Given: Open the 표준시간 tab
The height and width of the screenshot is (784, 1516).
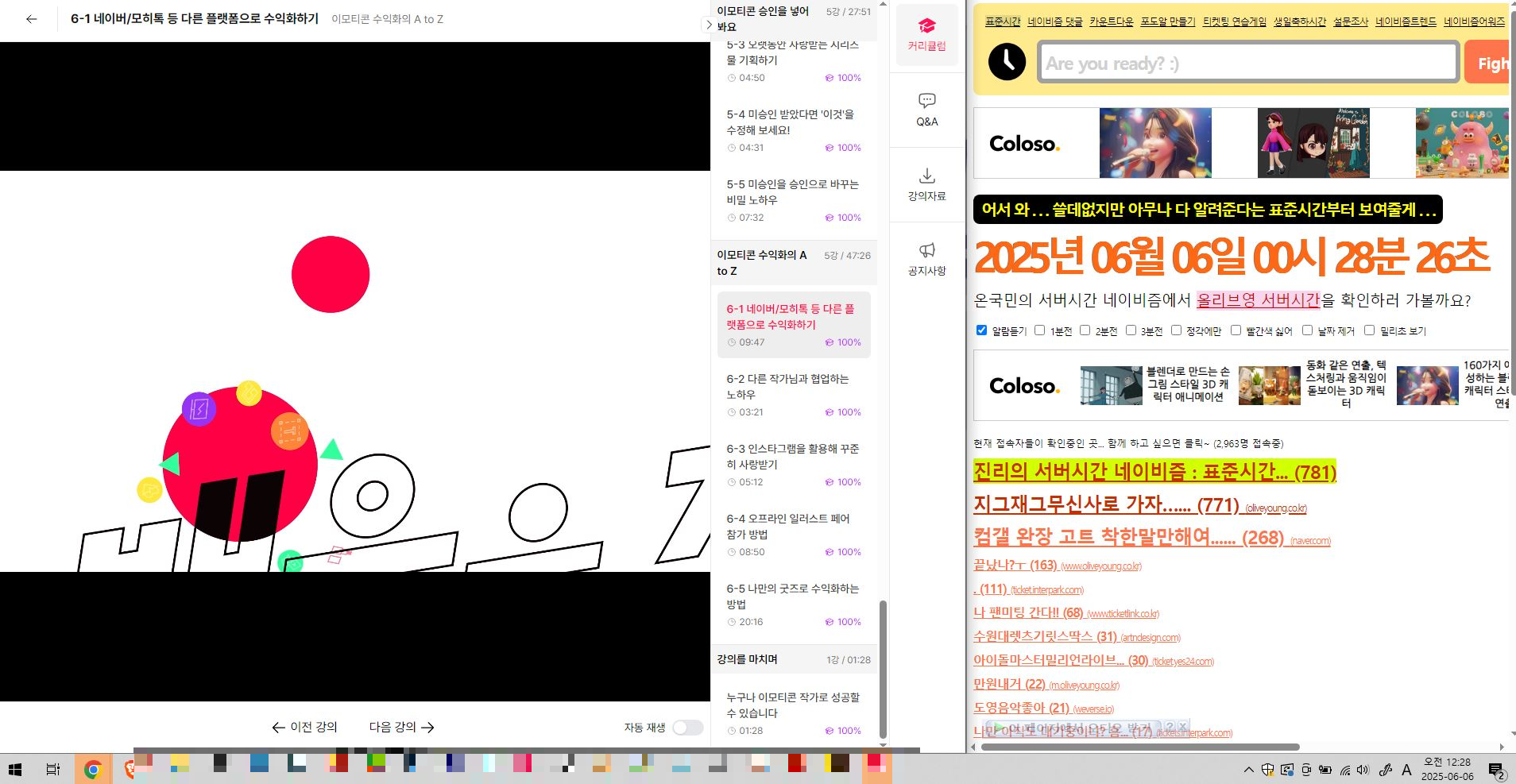Looking at the screenshot, I should (x=1003, y=21).
